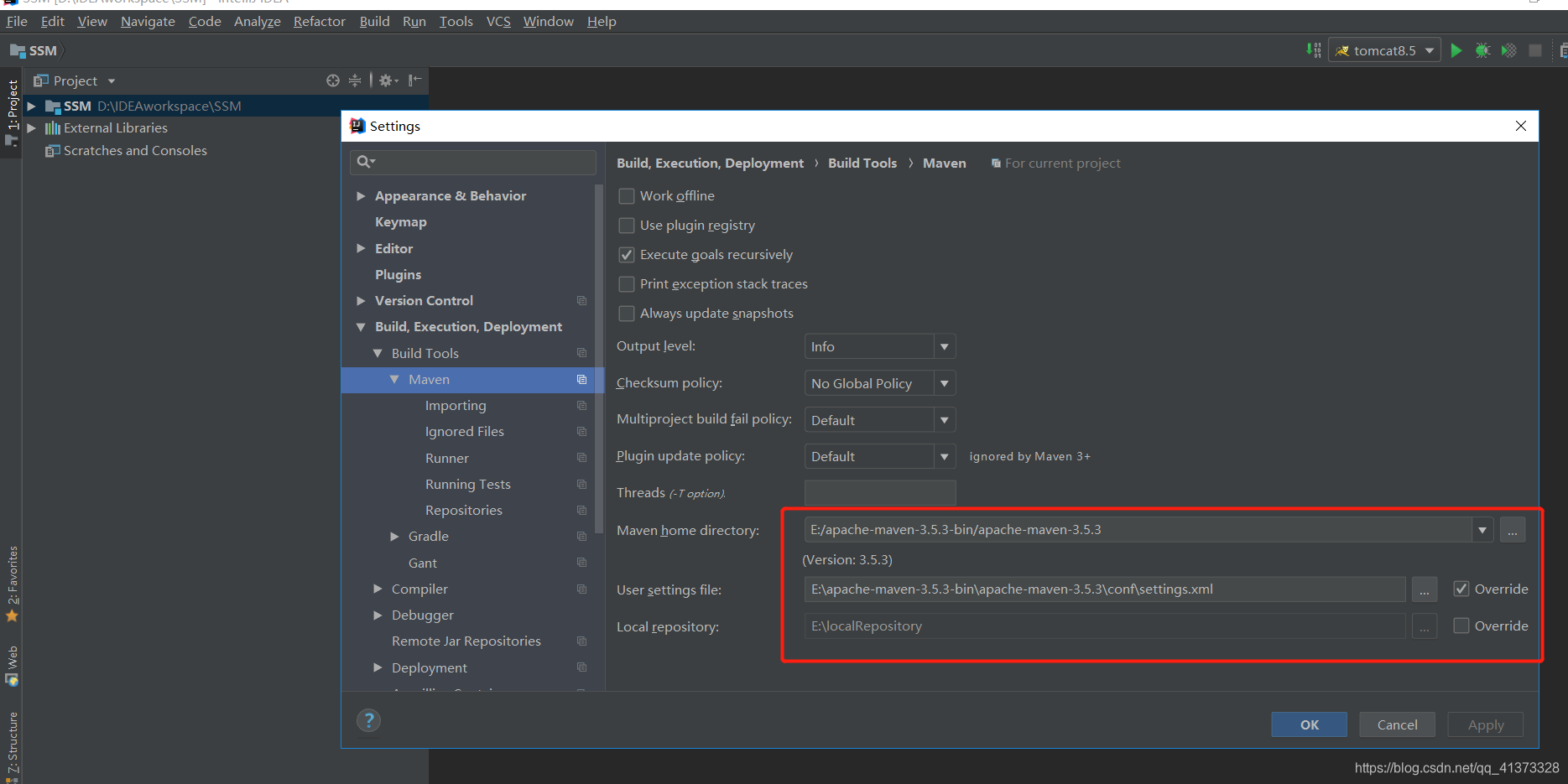Collapse all in the Project panel
This screenshot has width=1568, height=784.
click(x=355, y=80)
